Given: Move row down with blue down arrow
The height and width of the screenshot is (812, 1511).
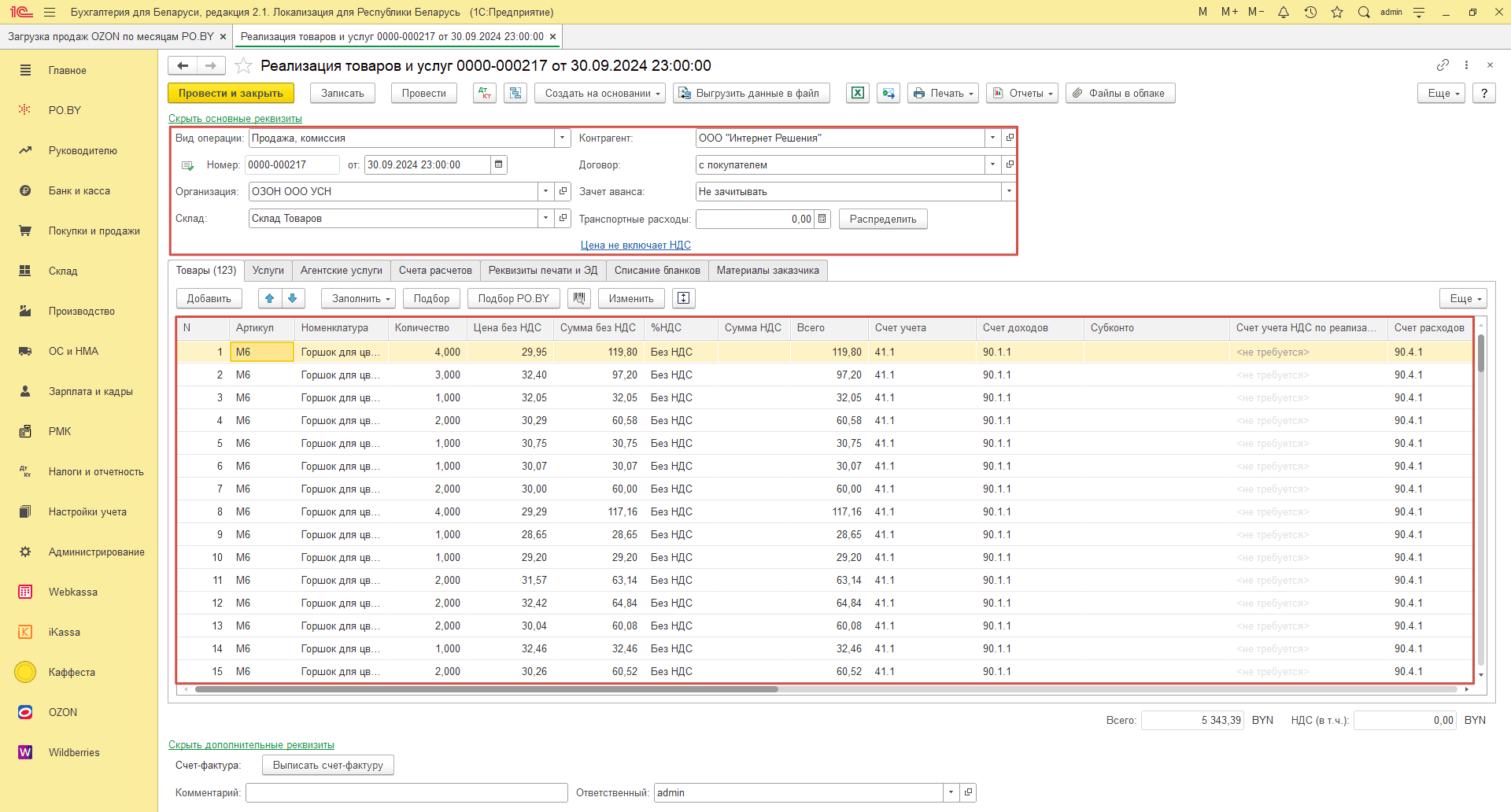Looking at the screenshot, I should coord(293,298).
